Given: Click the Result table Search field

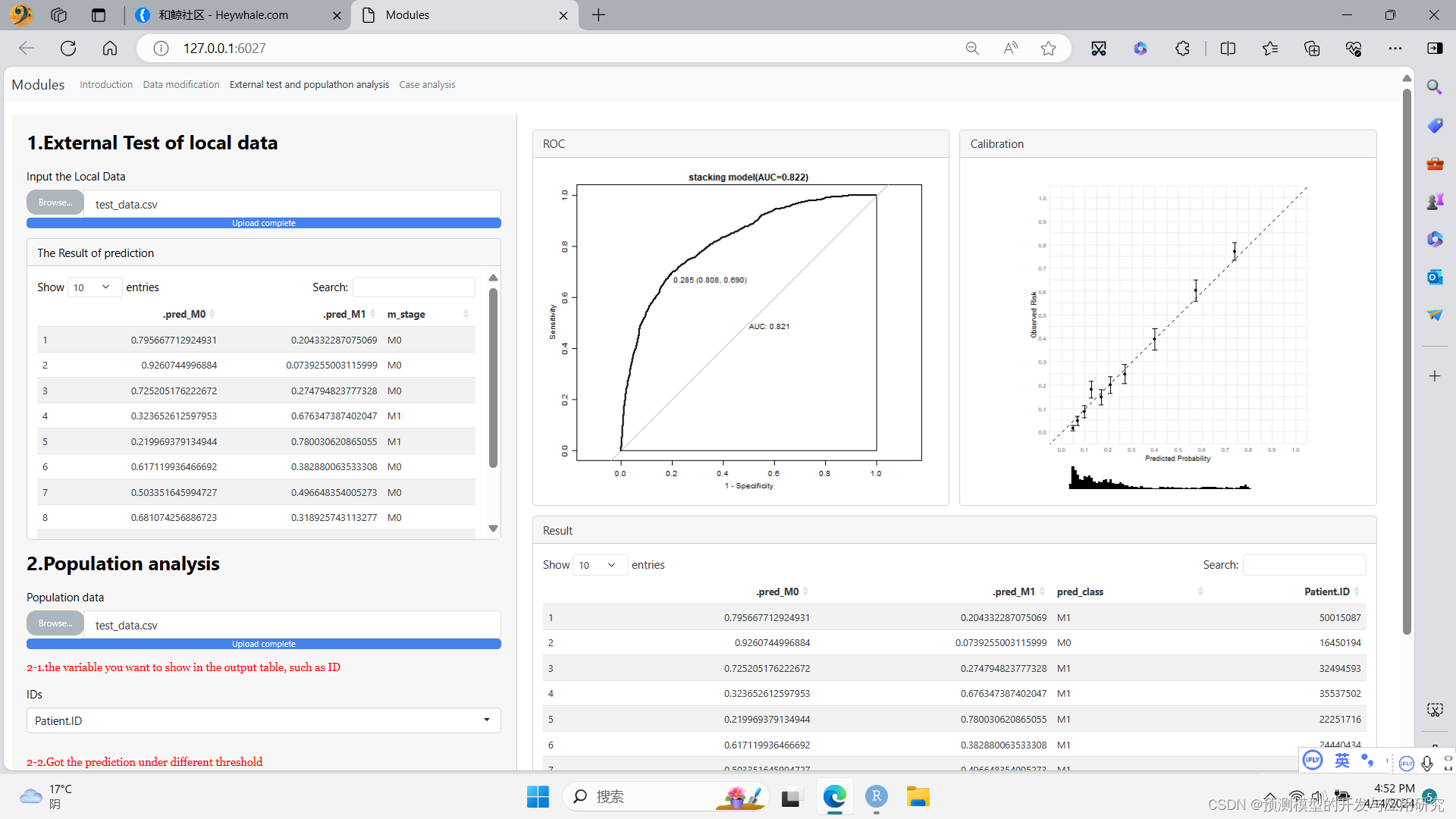Looking at the screenshot, I should [x=1304, y=565].
